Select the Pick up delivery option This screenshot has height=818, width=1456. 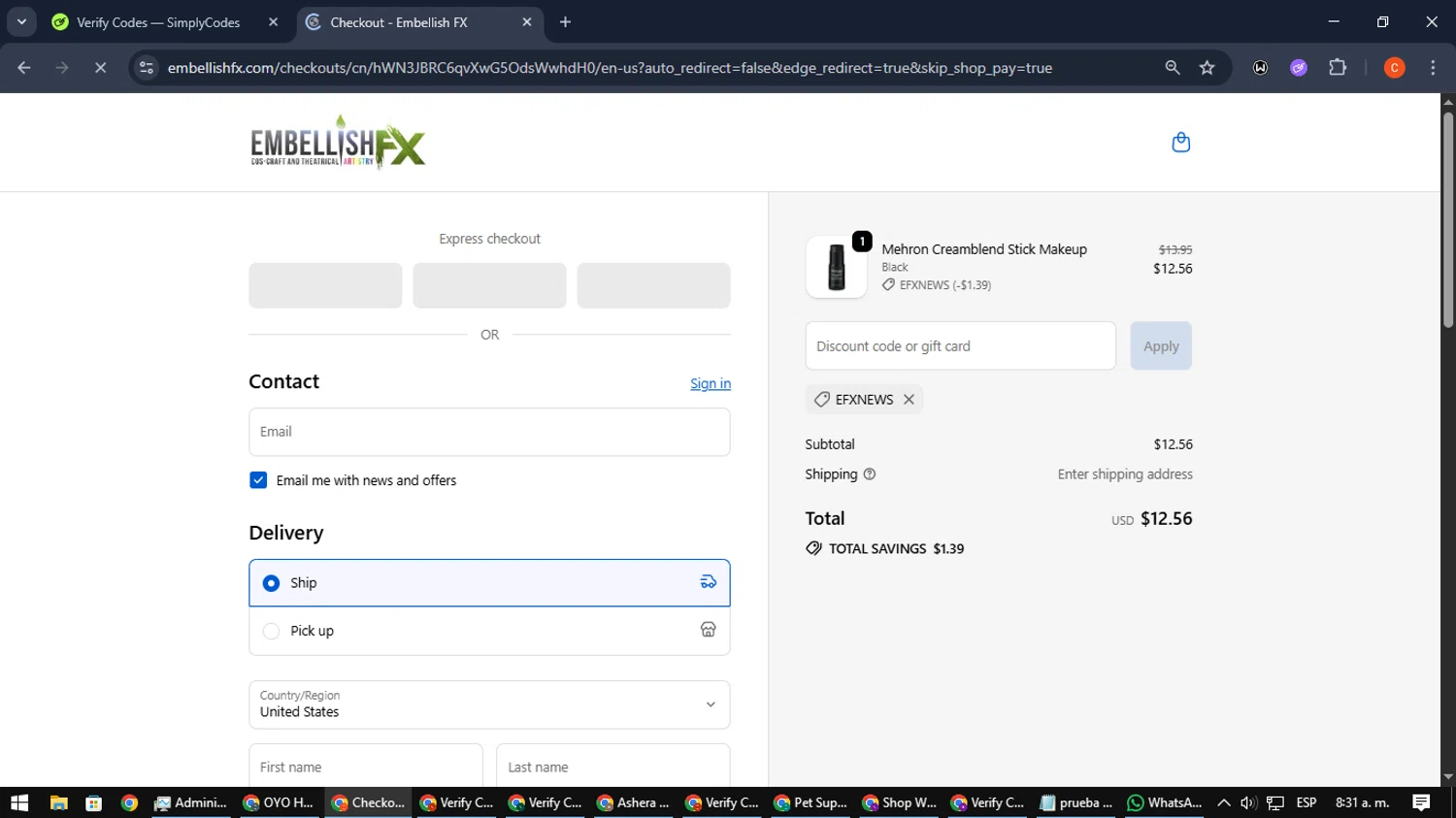coord(489,631)
